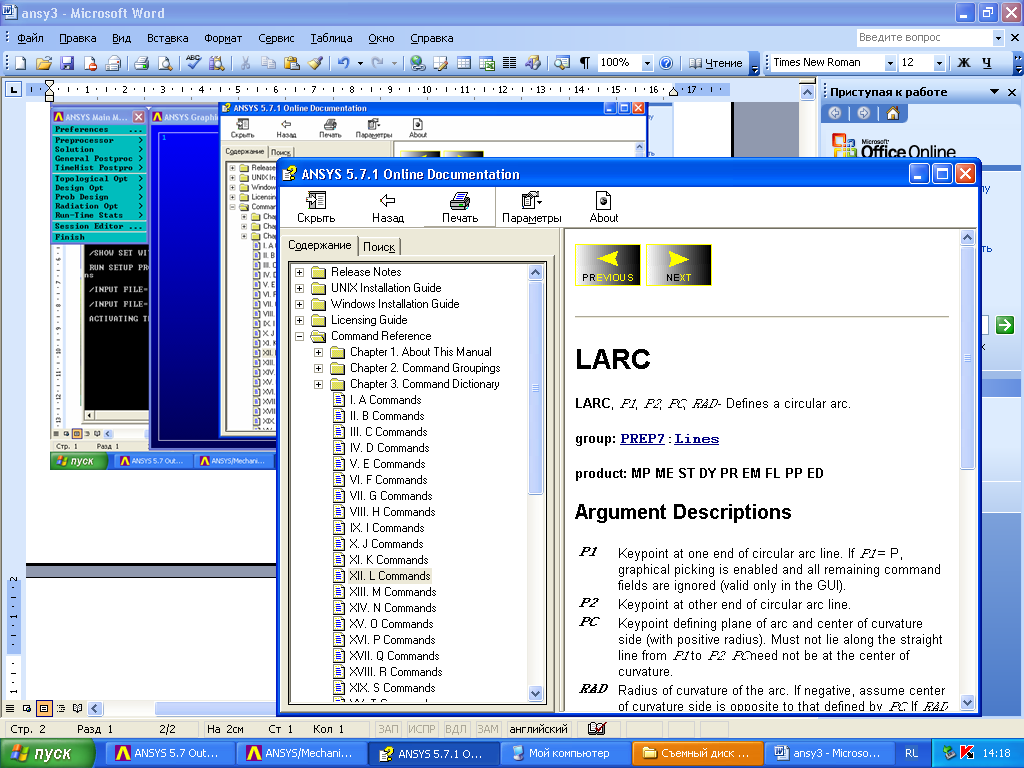Expand Chapter 3. Command Dictionary node
The width and height of the screenshot is (1024, 768).
tap(319, 384)
